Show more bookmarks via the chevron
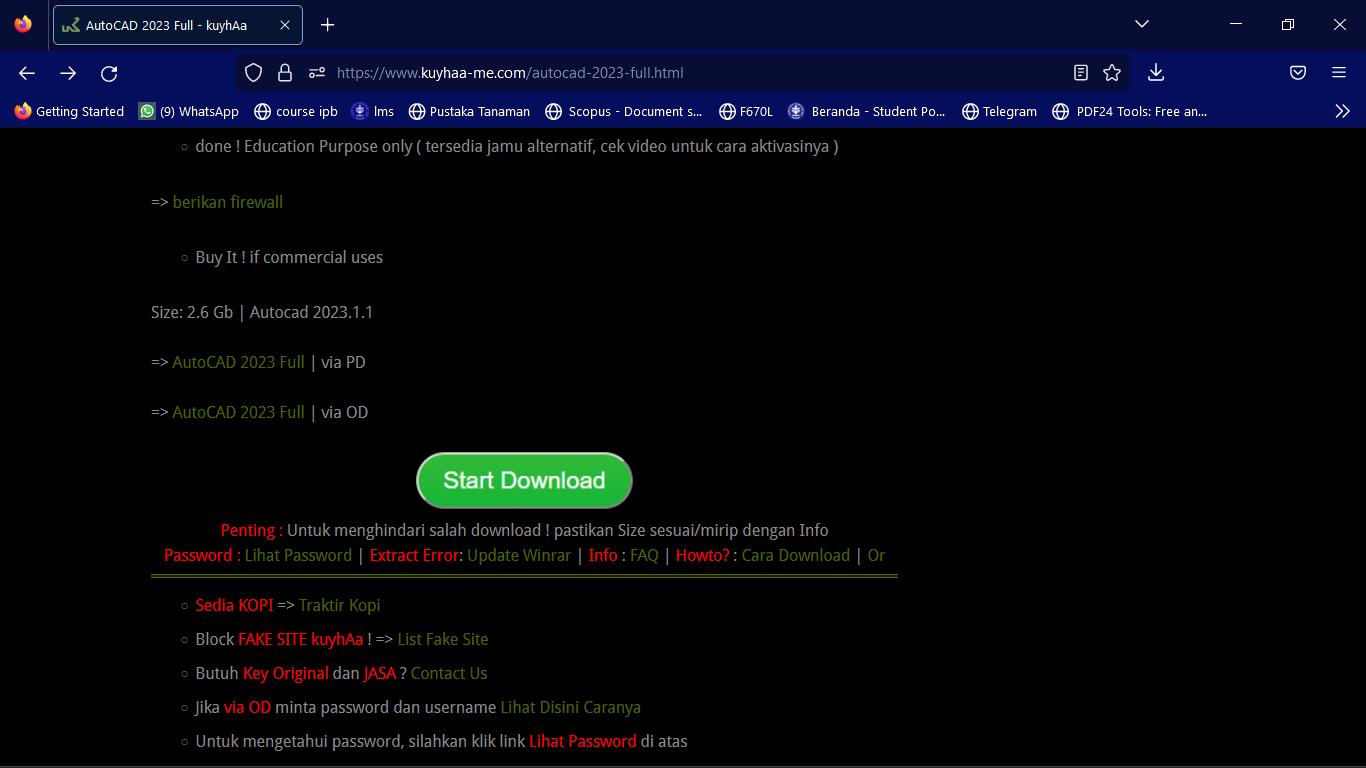 point(1342,111)
